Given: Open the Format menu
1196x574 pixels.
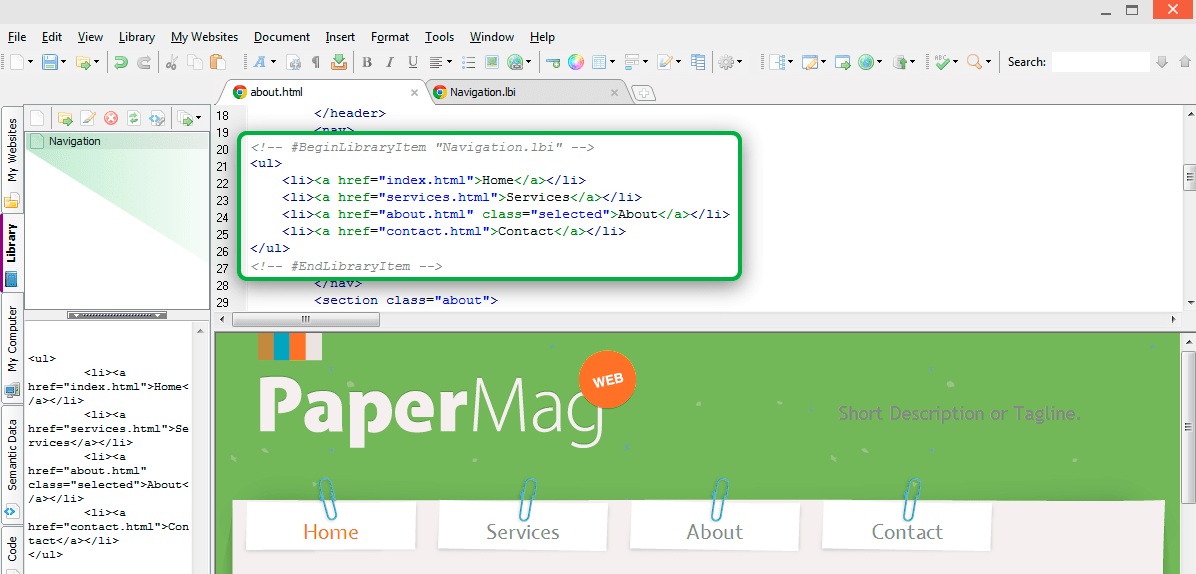Looking at the screenshot, I should pyautogui.click(x=390, y=37).
